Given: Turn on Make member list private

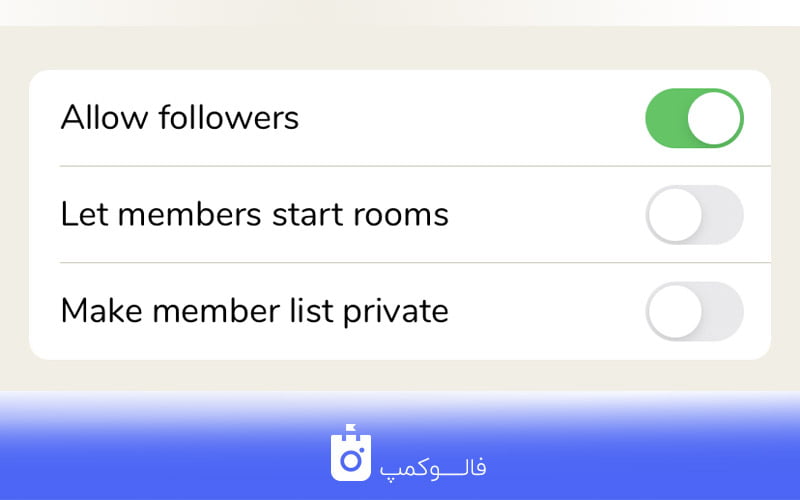Looking at the screenshot, I should click(x=694, y=311).
